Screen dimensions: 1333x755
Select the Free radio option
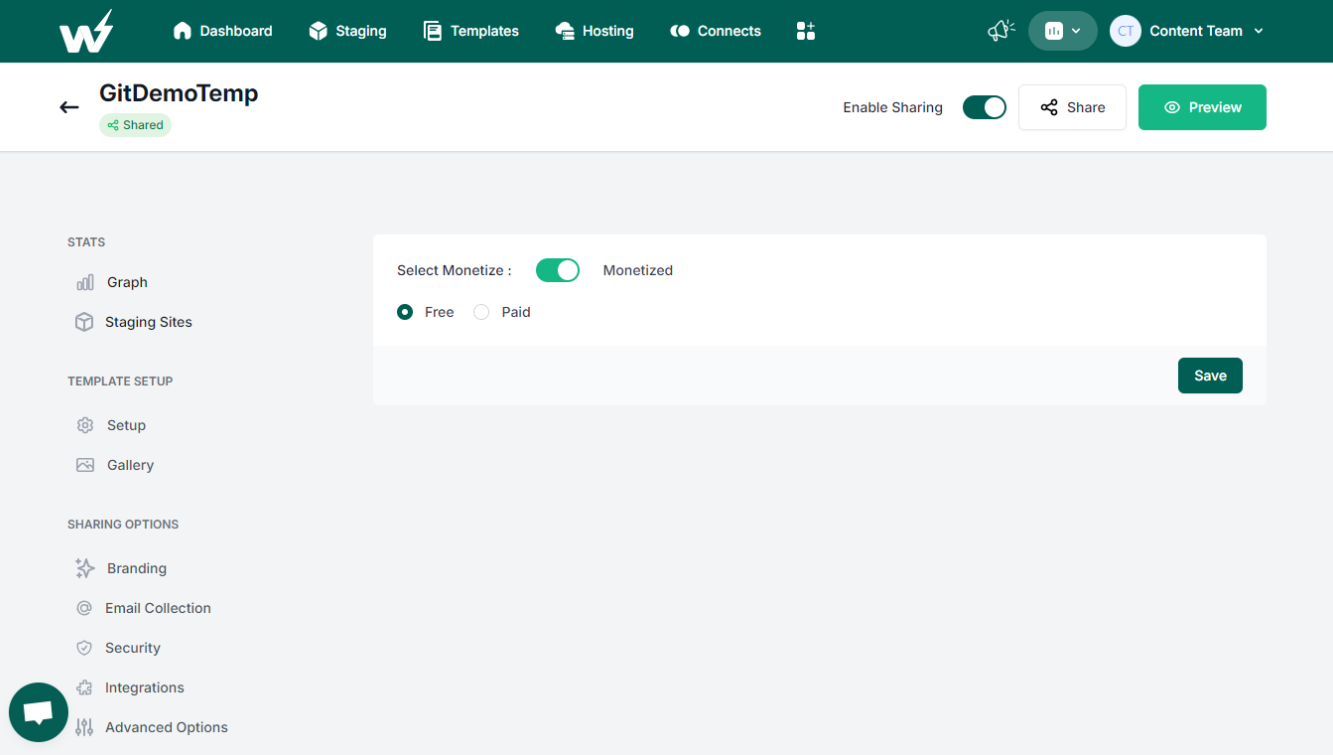click(x=405, y=312)
